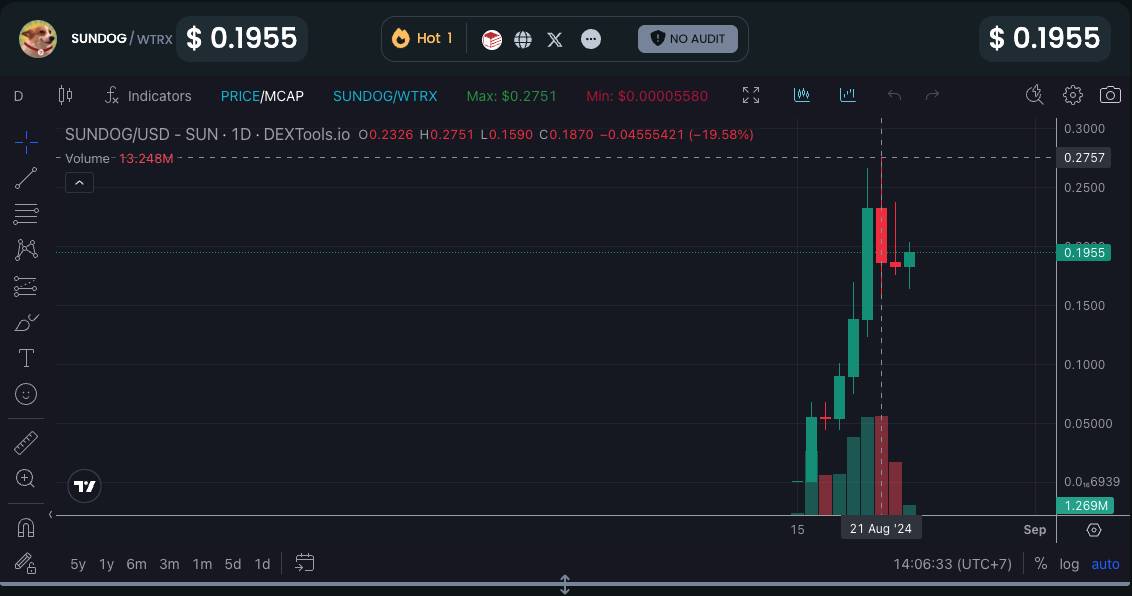
Task: Show more links with ellipsis icon
Action: pyautogui.click(x=591, y=39)
